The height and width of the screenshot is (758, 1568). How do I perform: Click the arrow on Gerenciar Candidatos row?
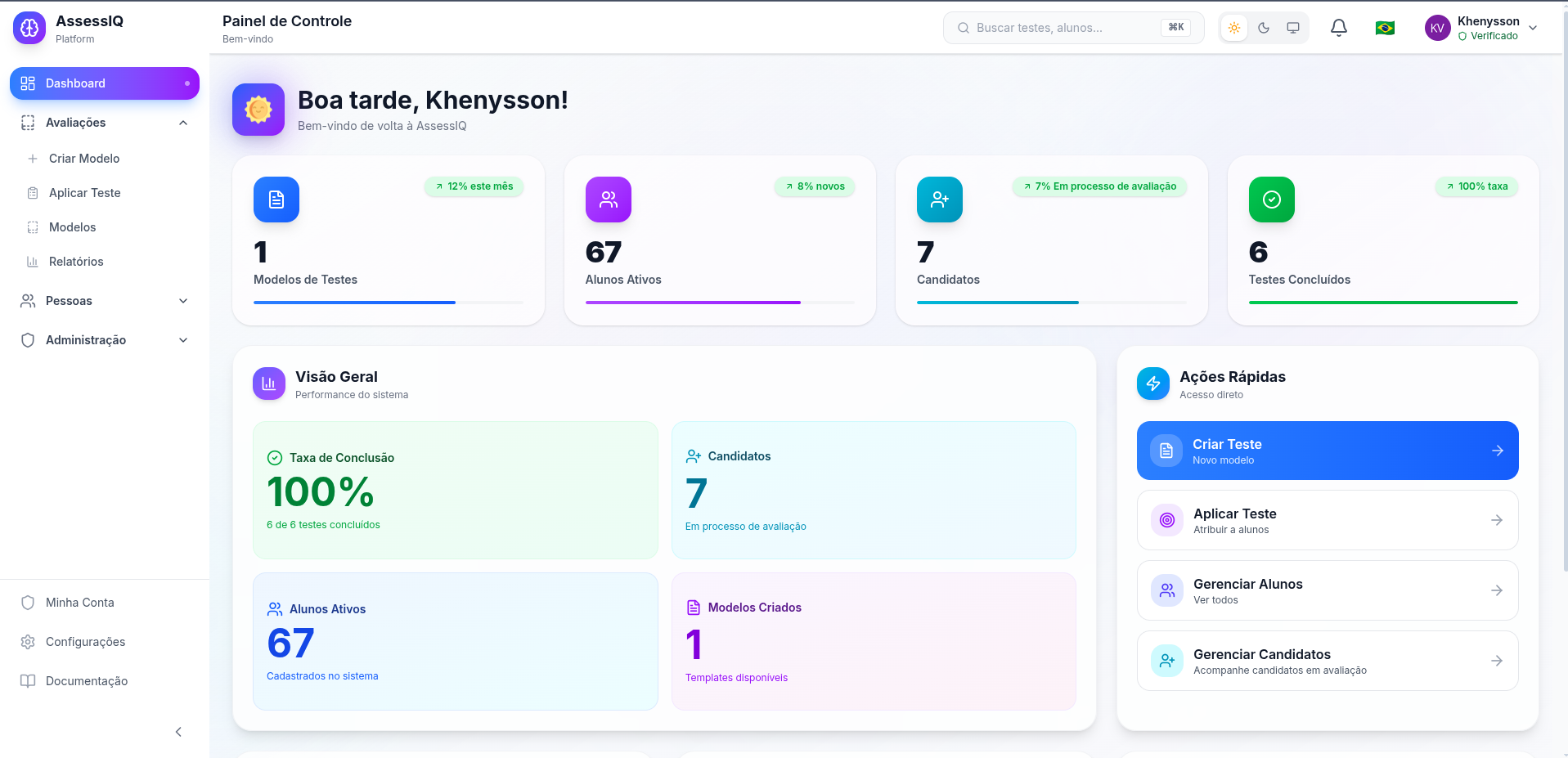[x=1496, y=661]
